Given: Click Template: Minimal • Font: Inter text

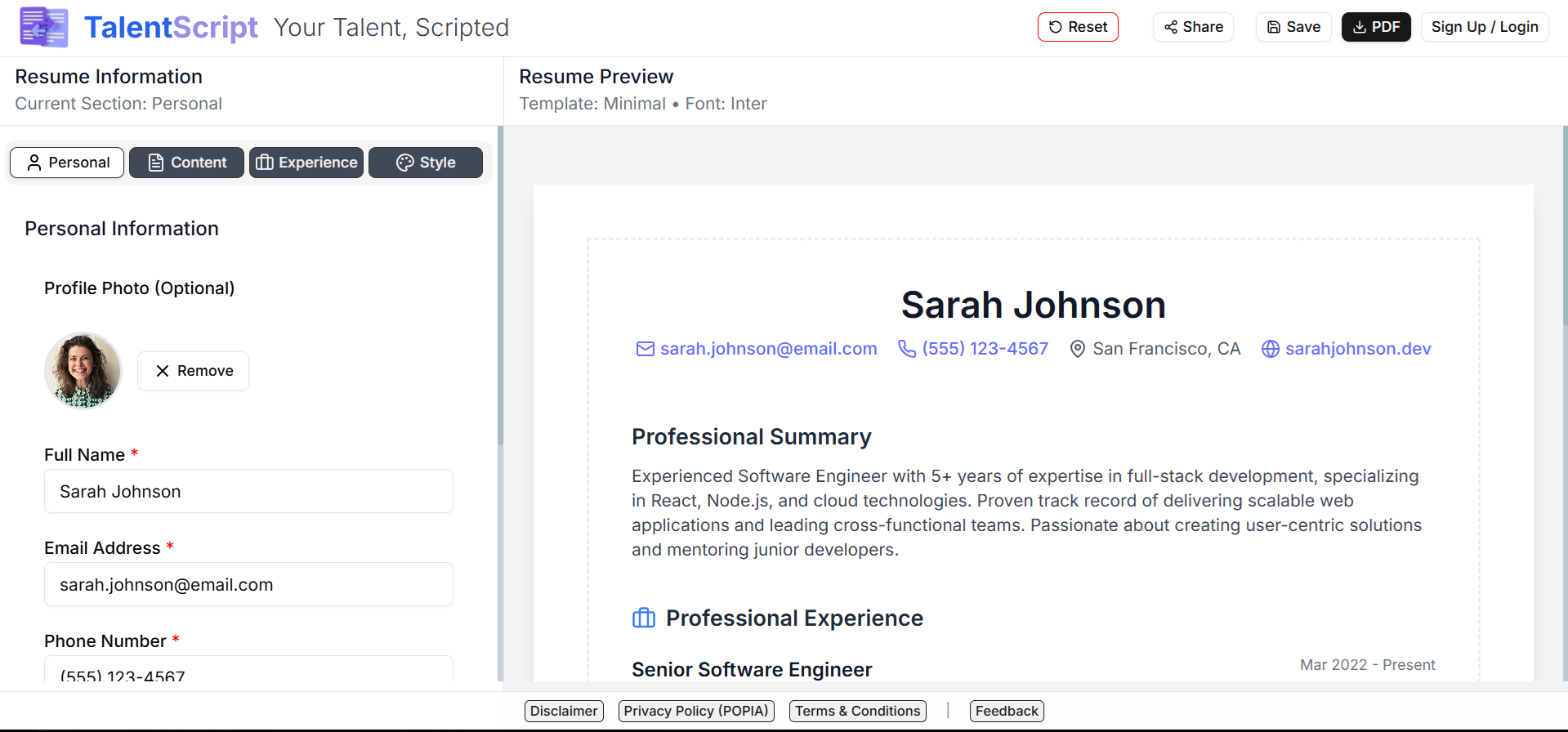Looking at the screenshot, I should (643, 104).
